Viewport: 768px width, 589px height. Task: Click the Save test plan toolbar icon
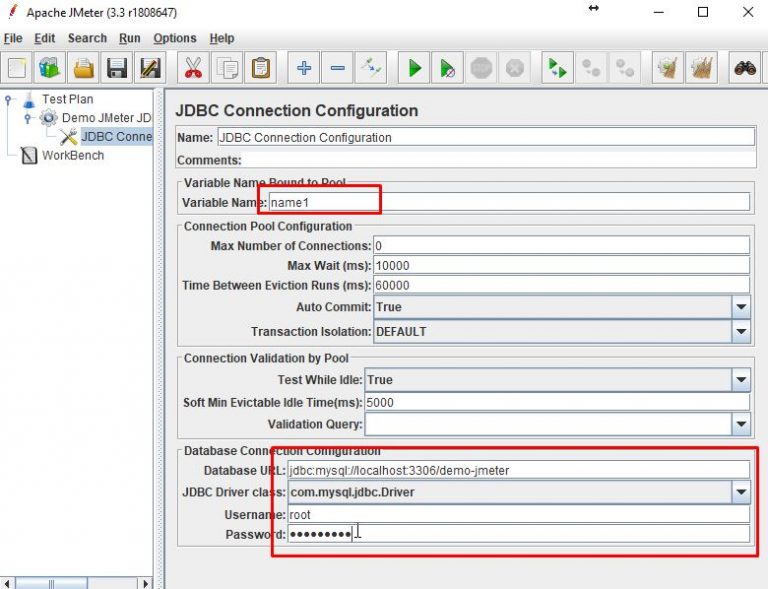117,69
